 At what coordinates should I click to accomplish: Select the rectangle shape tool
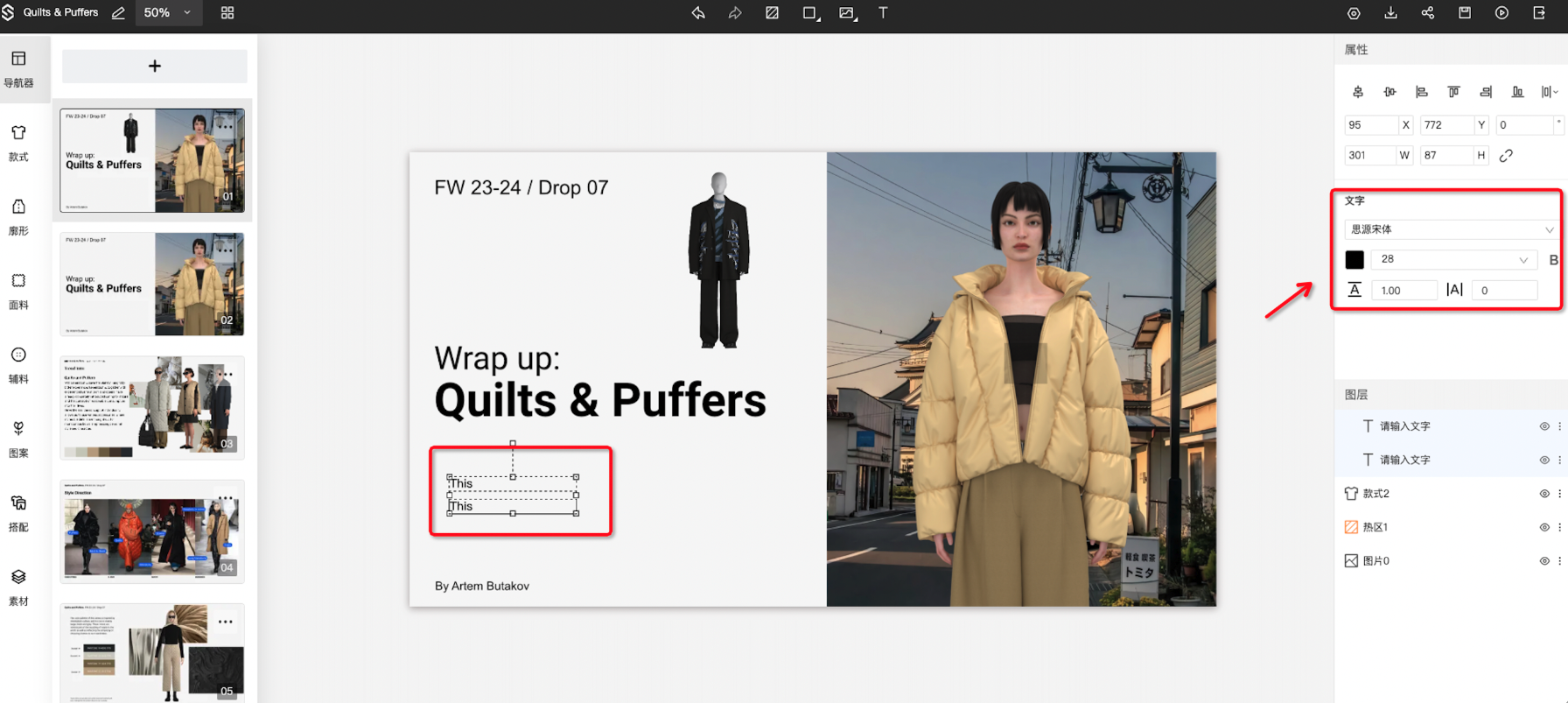(810, 13)
